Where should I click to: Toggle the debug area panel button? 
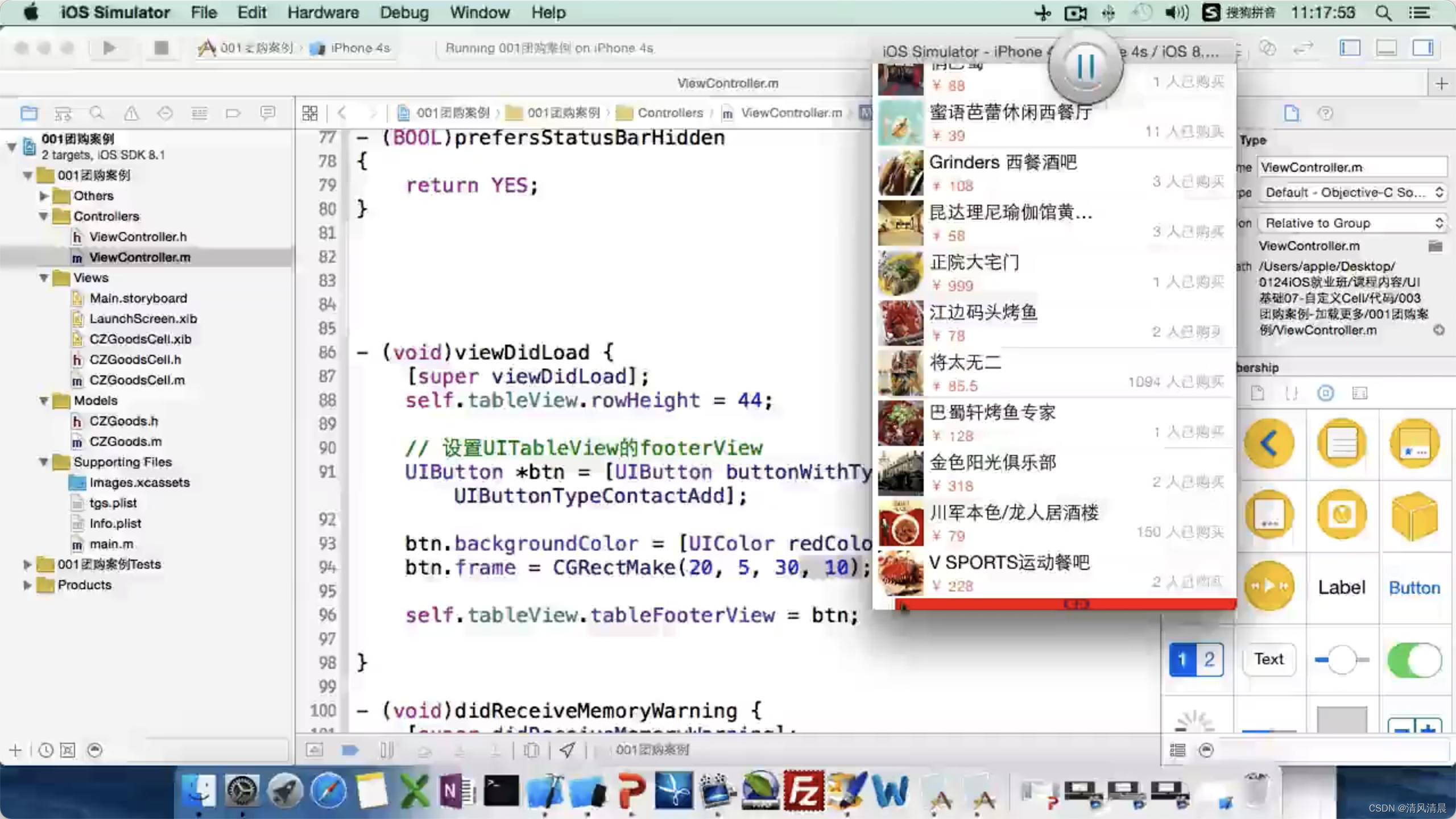(x=1386, y=48)
